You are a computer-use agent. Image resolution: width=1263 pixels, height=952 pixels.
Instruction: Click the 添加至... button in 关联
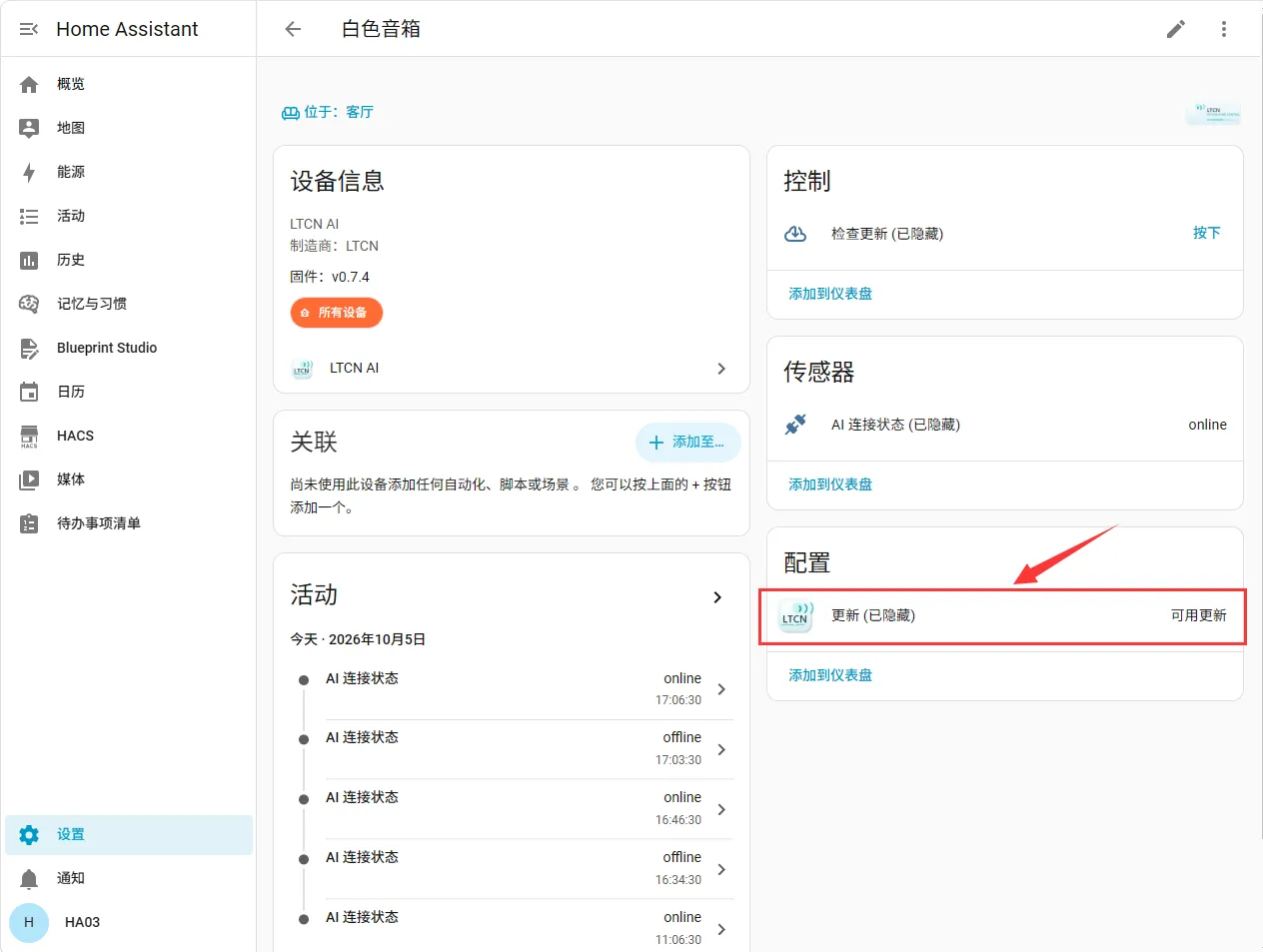click(687, 443)
